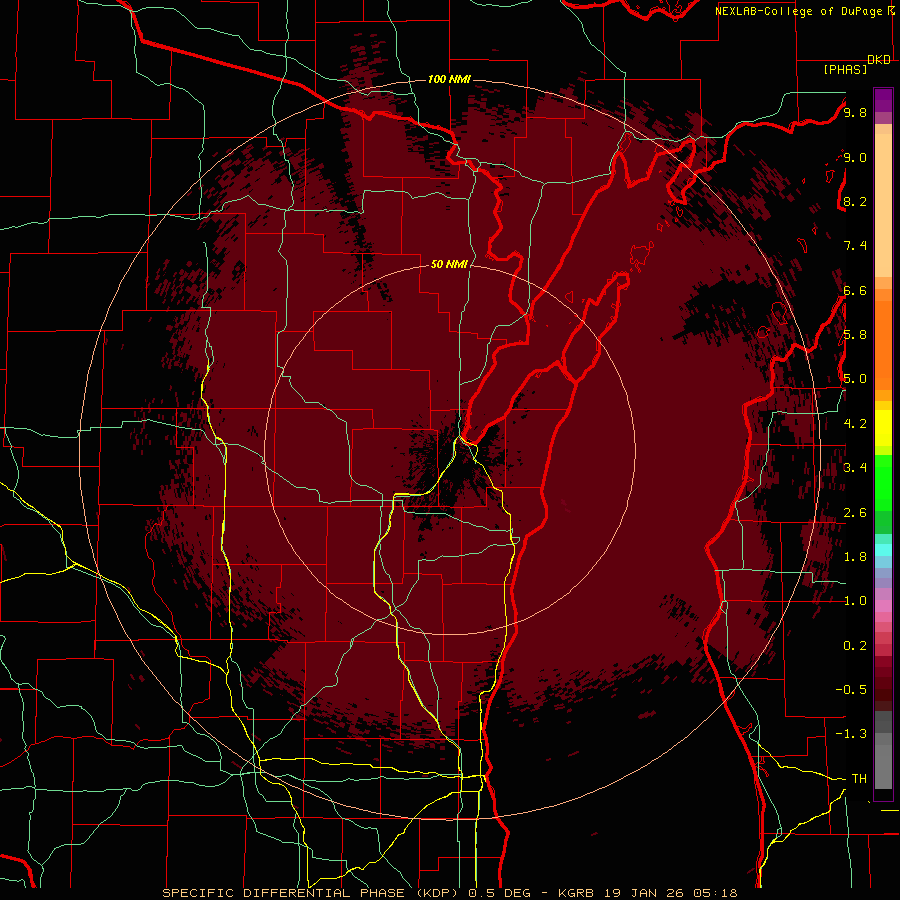Select the 7.4 value on the color scale

(855, 246)
